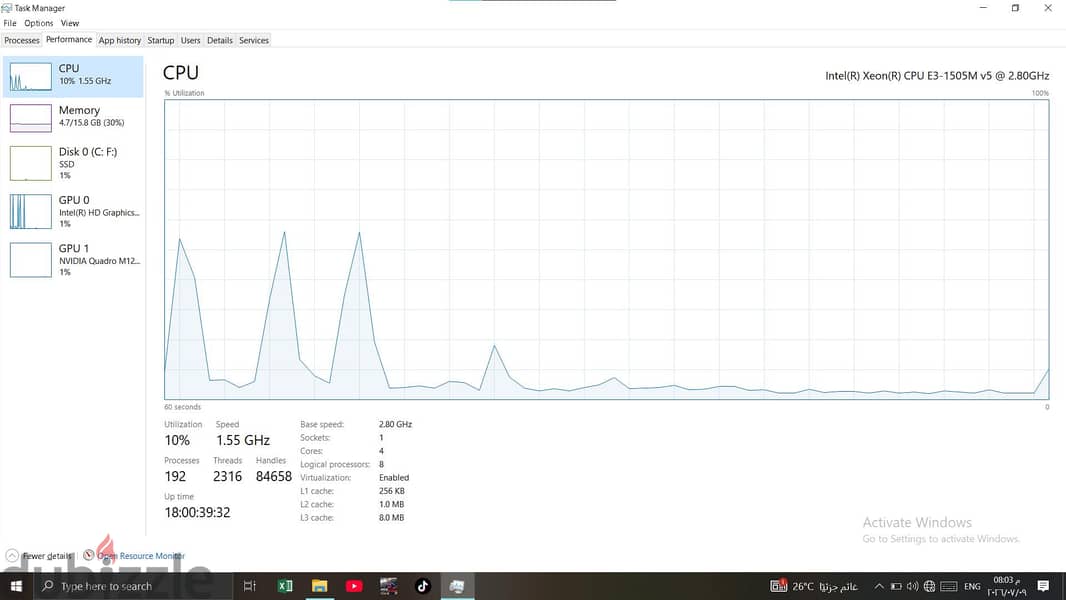This screenshot has height=600, width=1066.
Task: Open the Options menu
Action: (39, 23)
